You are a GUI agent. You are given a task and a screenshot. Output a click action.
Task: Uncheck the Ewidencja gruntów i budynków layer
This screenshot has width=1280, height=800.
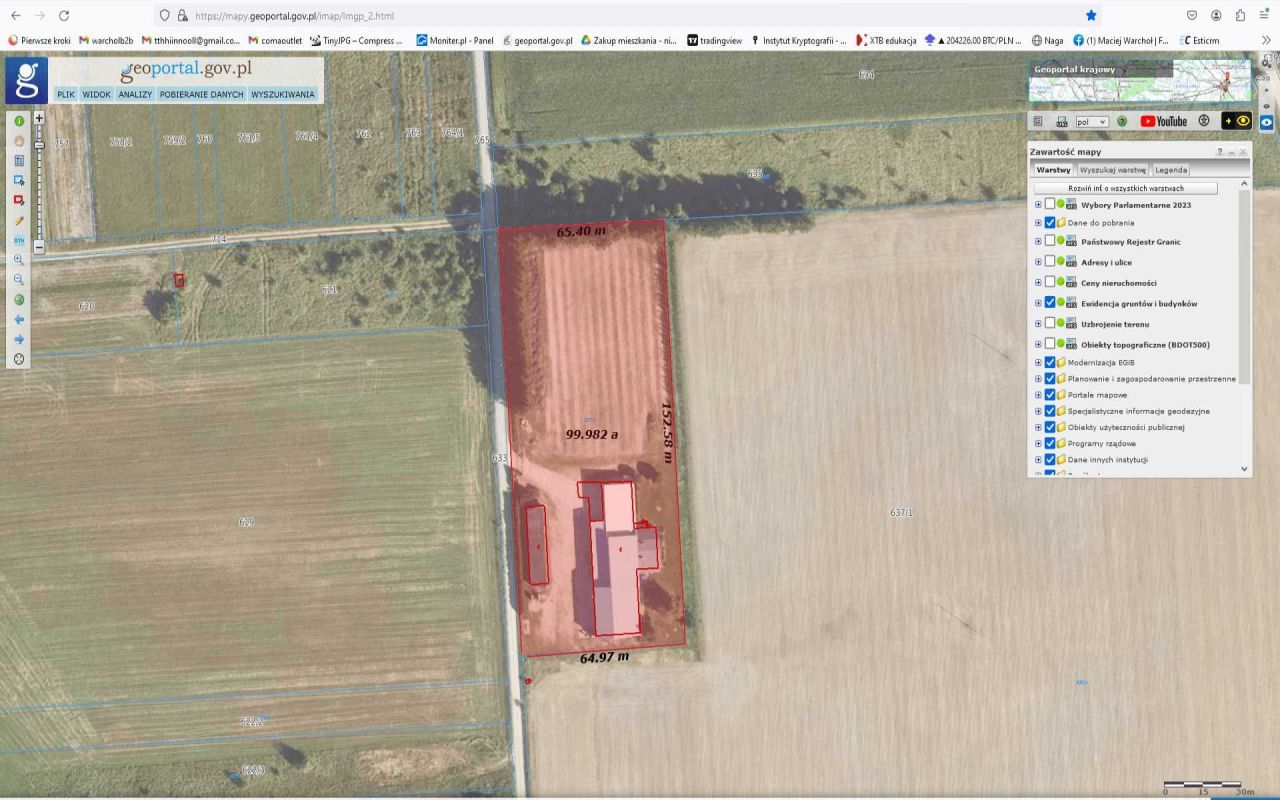click(1049, 303)
